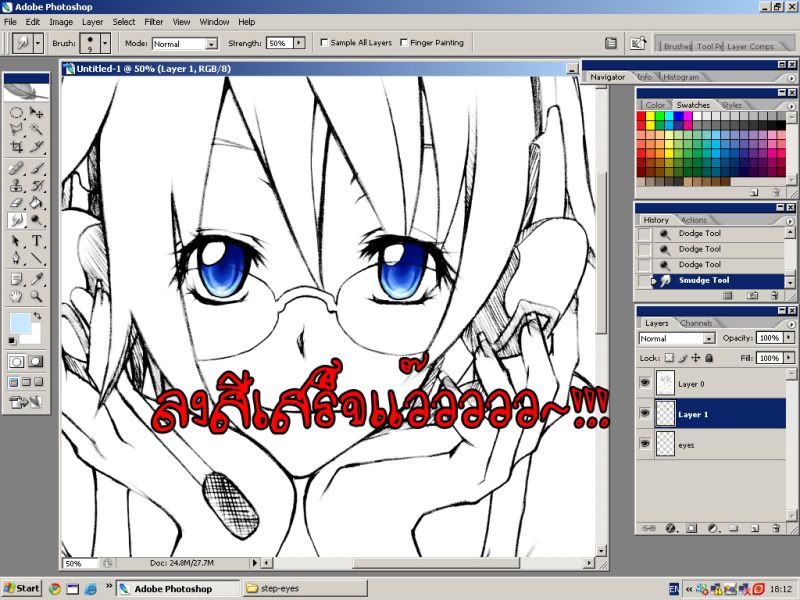The height and width of the screenshot is (600, 800).
Task: Open the layer Opacity slider arrow
Action: [x=789, y=338]
